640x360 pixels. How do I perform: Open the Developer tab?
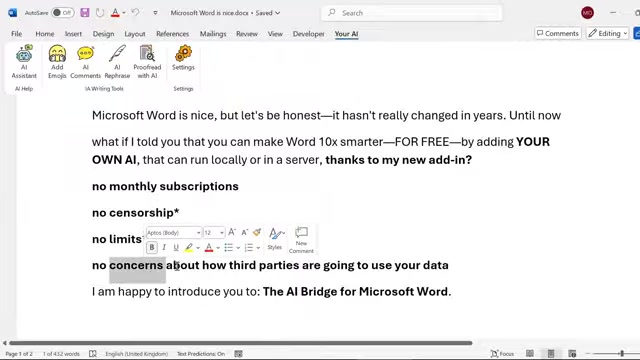click(x=309, y=34)
